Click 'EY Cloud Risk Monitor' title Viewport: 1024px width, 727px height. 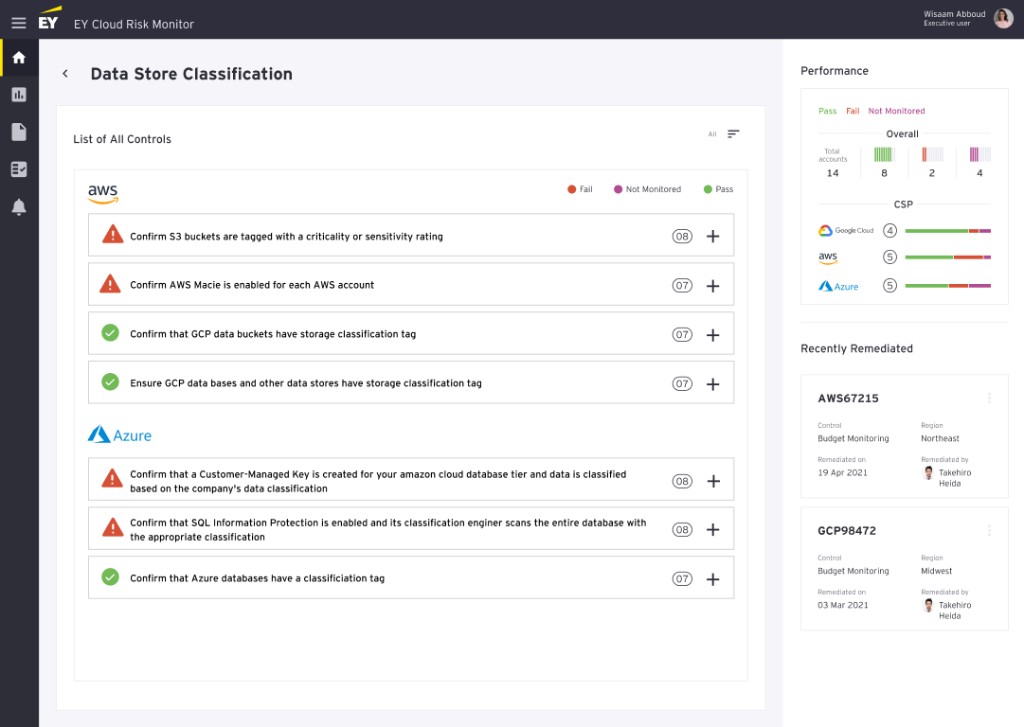pos(134,24)
